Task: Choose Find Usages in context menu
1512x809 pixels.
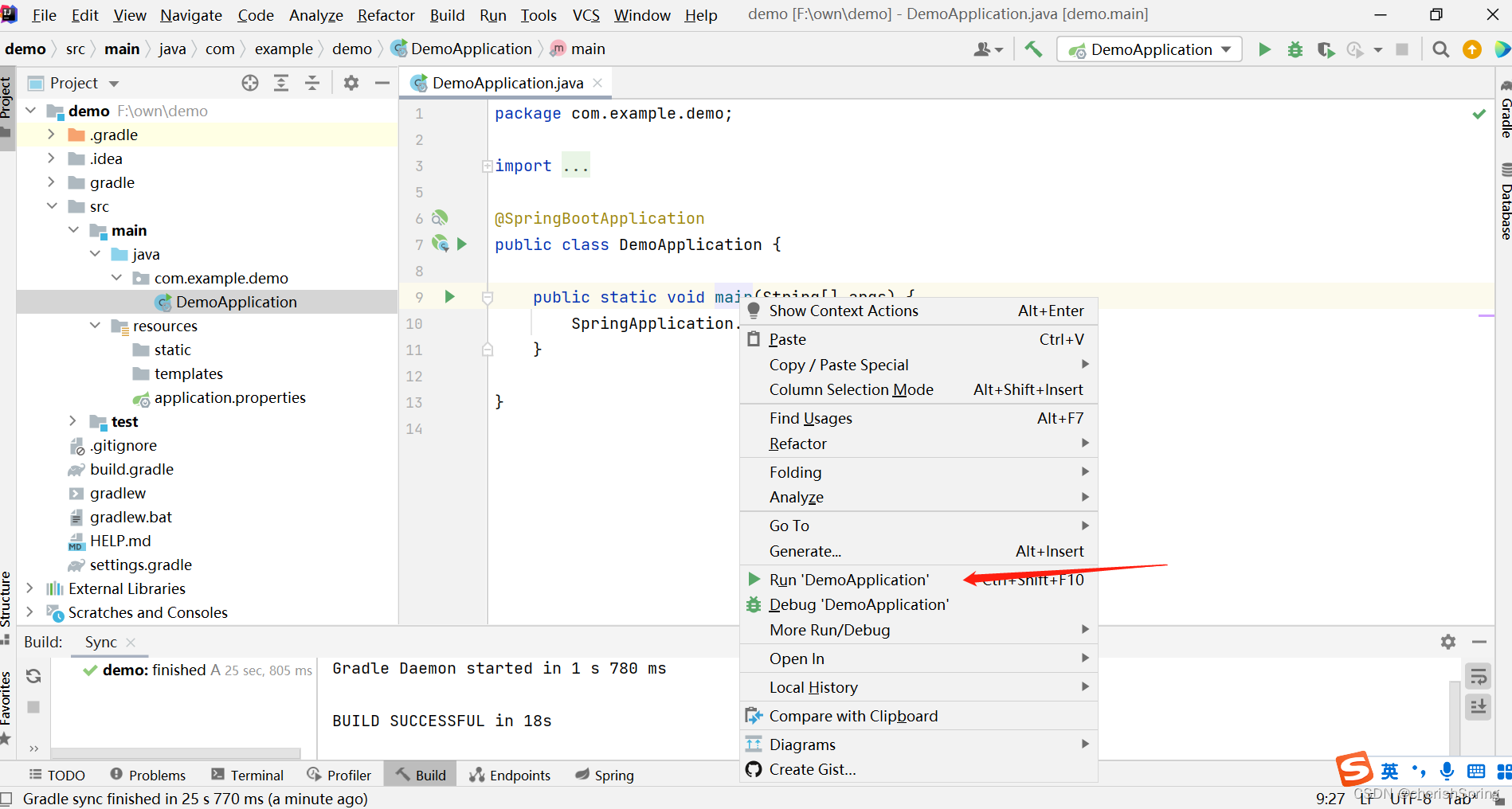Action: (x=919, y=418)
